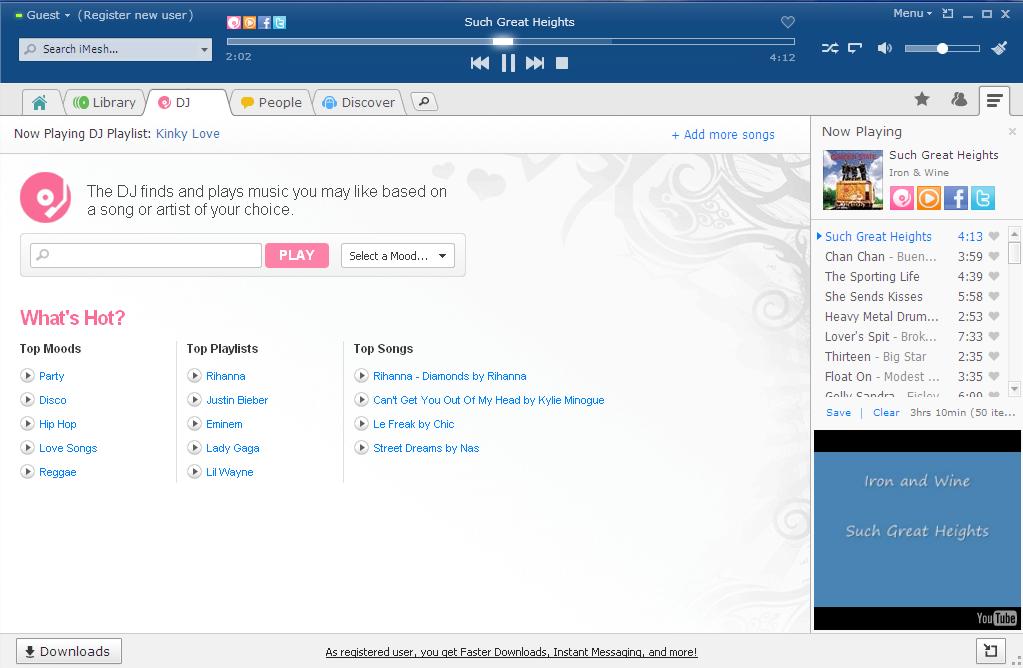Toggle shuffle playback
The width and height of the screenshot is (1023, 668).
click(x=830, y=48)
